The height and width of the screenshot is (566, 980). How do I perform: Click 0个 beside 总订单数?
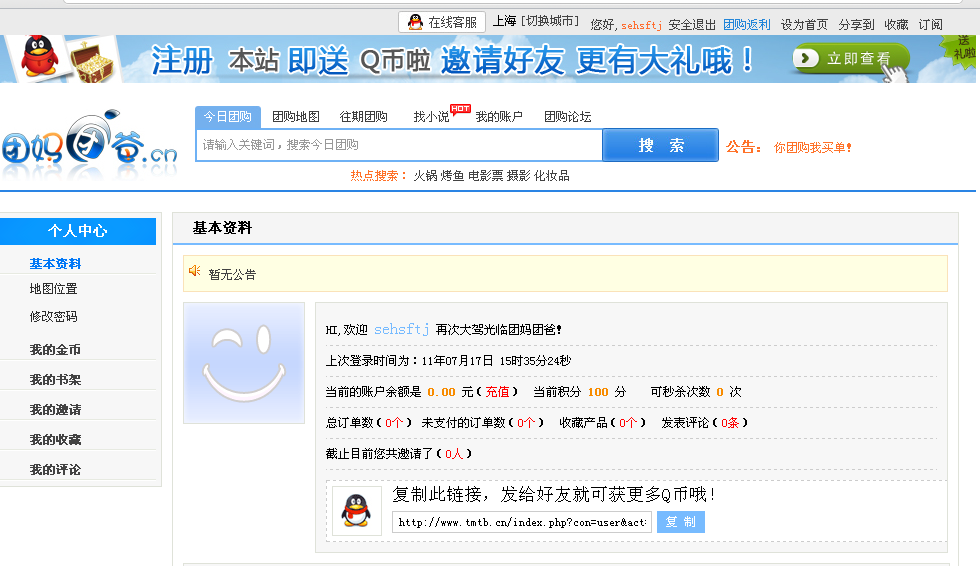(x=394, y=423)
